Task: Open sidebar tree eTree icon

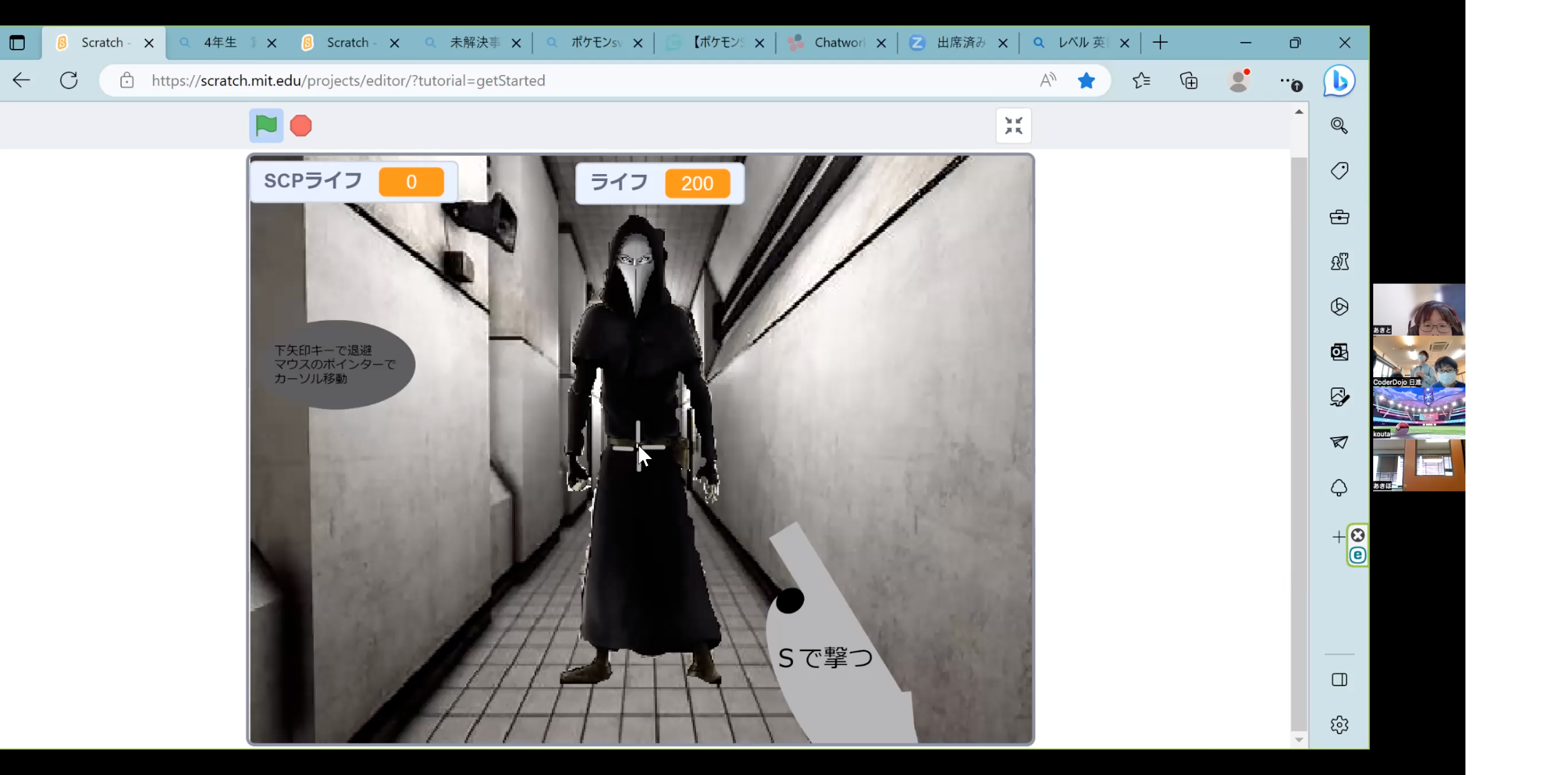Action: [x=1339, y=488]
